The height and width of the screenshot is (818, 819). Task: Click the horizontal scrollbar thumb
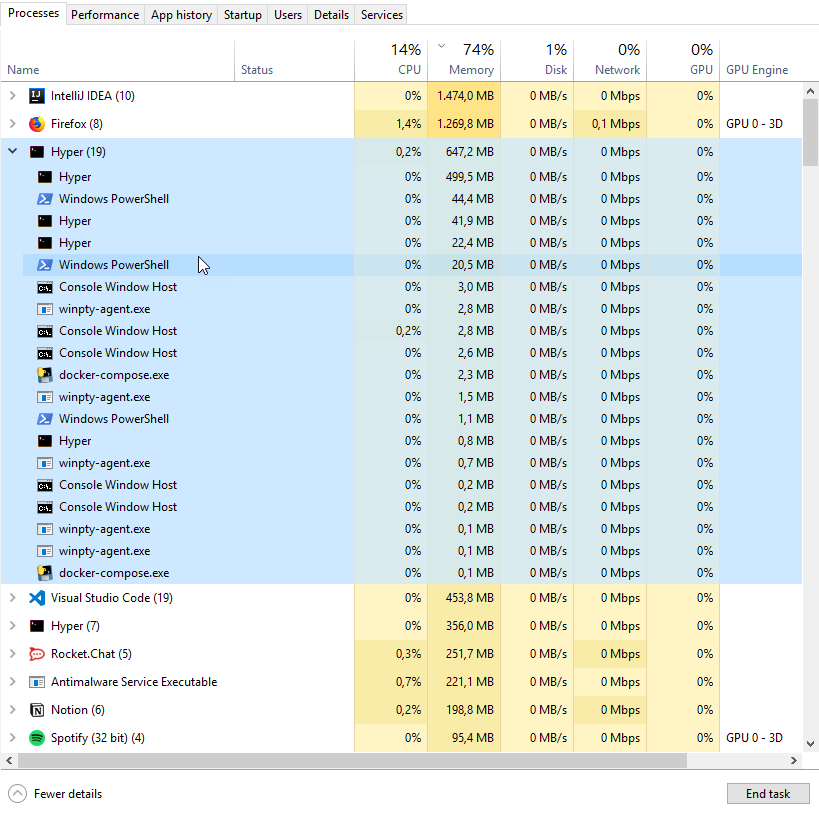tap(352, 761)
